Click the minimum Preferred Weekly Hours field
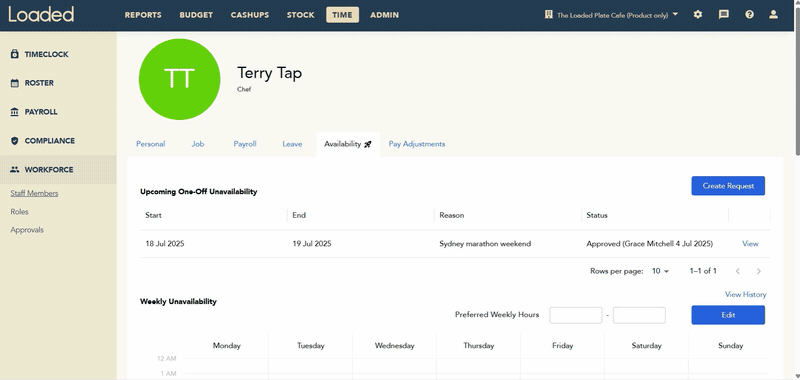Viewport: 800px width, 380px height. coord(576,315)
